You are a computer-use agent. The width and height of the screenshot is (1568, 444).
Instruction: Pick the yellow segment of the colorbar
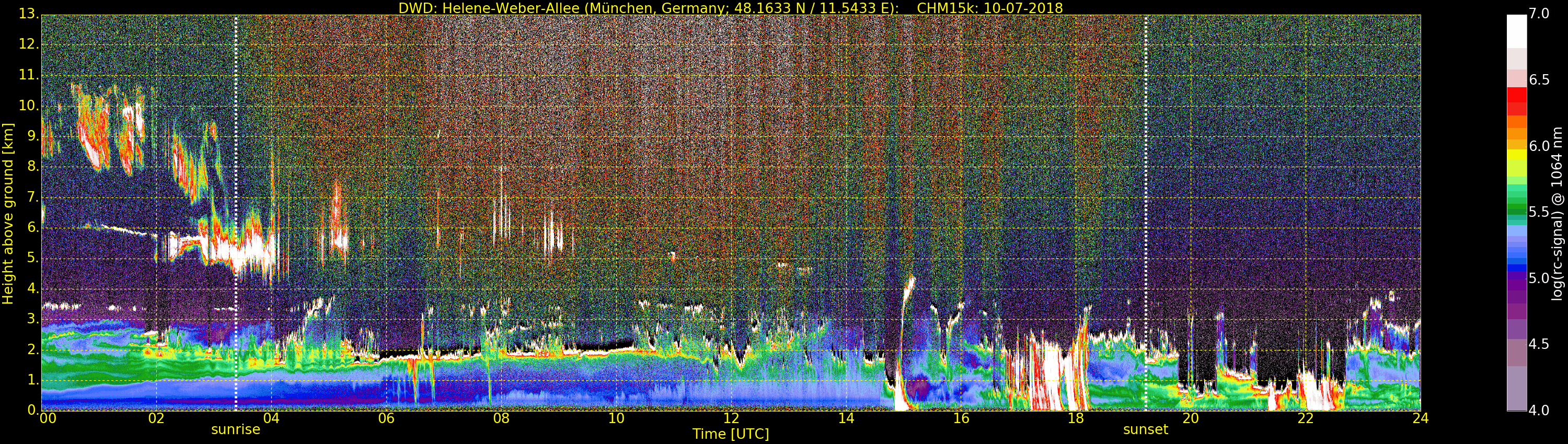tap(1516, 155)
